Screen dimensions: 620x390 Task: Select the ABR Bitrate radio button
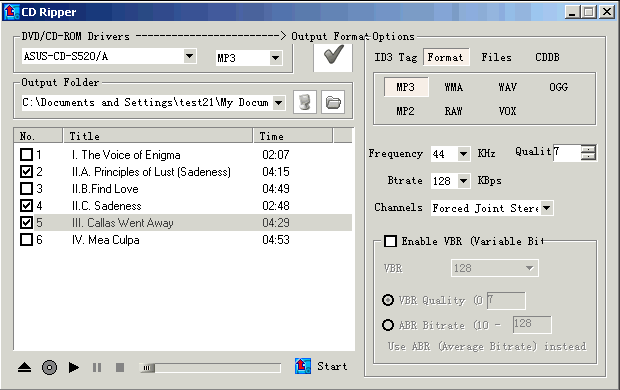click(388, 325)
